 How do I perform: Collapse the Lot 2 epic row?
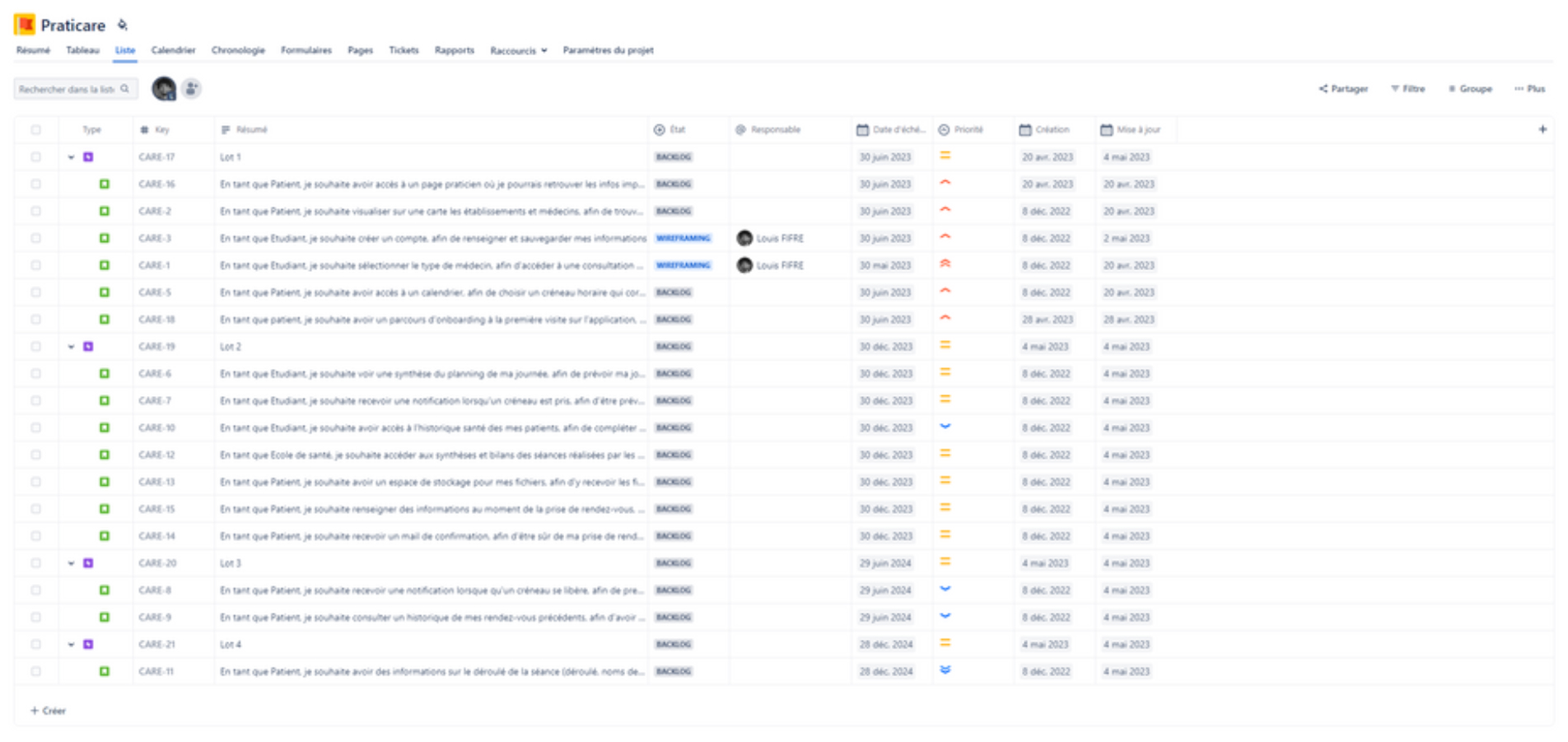coord(71,347)
